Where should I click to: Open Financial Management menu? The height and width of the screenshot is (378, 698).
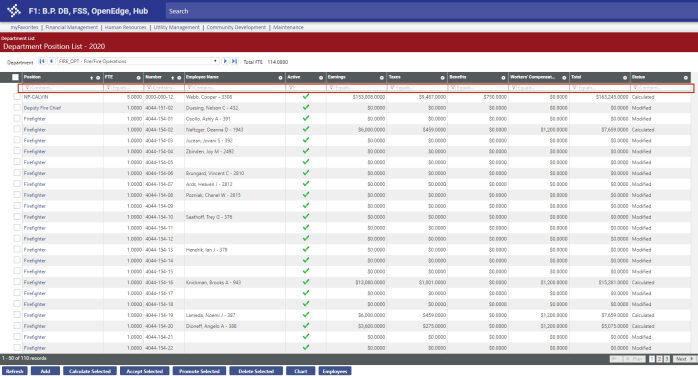pos(71,28)
